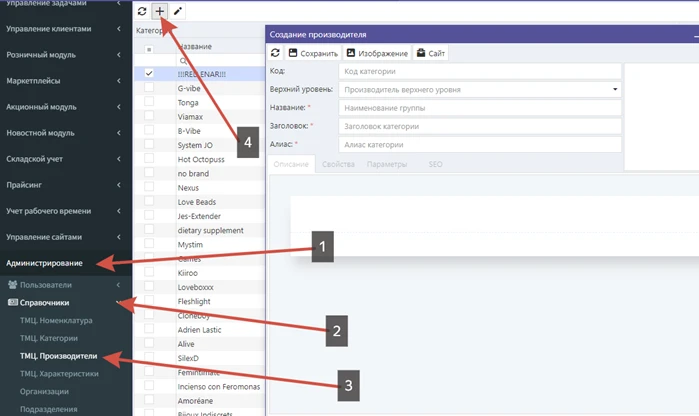Uncheck the checked first manufacturer row

coord(149,74)
